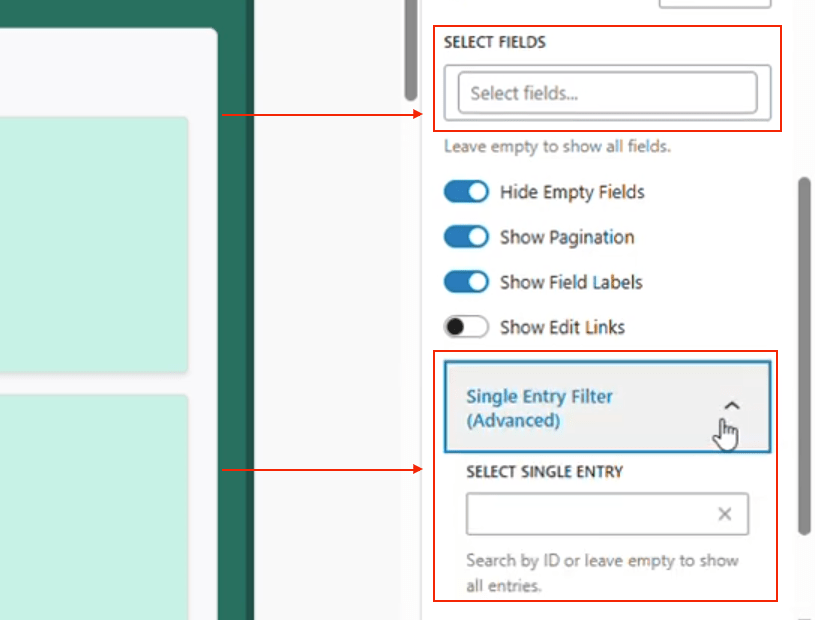Click the Hide Empty Fields toggle switch icon

(465, 191)
